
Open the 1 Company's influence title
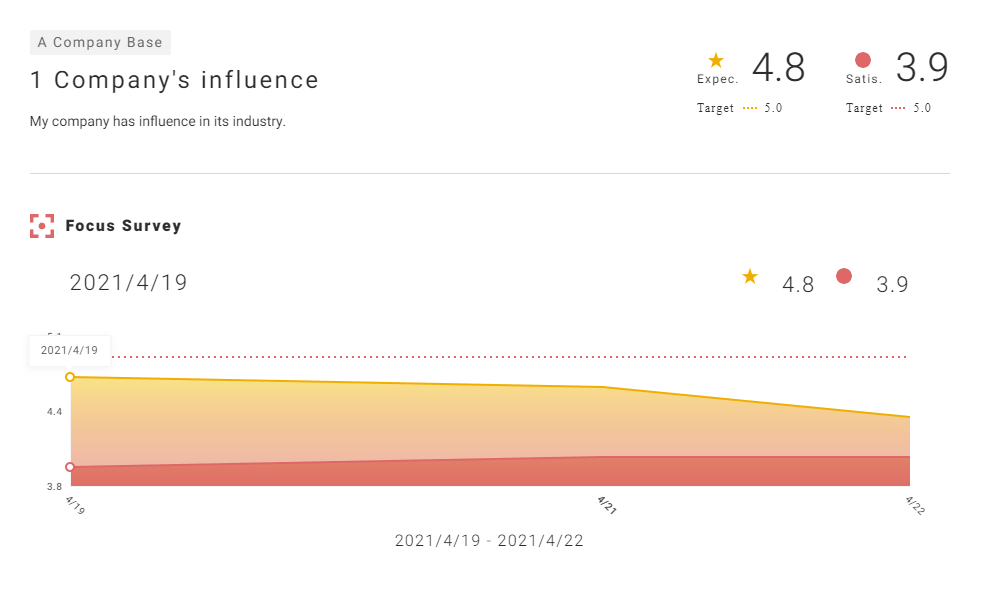(175, 80)
